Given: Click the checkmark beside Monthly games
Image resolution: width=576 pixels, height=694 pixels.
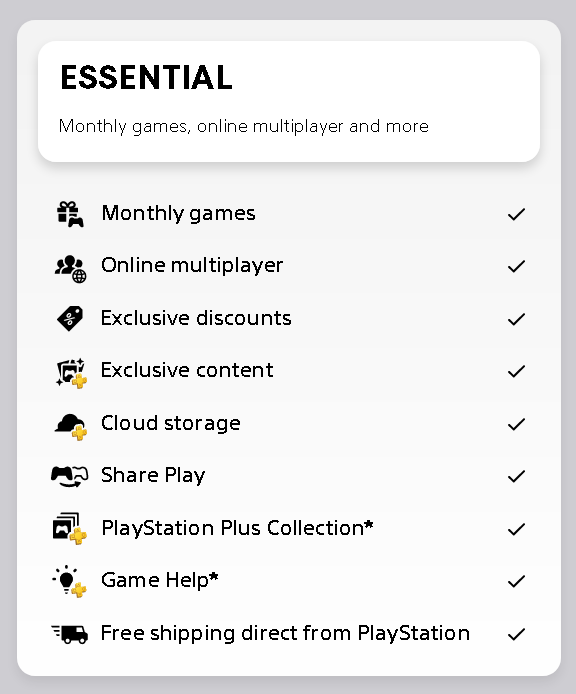Looking at the screenshot, I should (516, 214).
